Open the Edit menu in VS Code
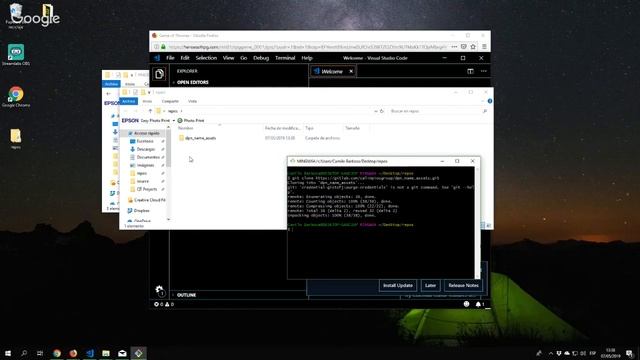This screenshot has width=640, height=360. click(185, 58)
